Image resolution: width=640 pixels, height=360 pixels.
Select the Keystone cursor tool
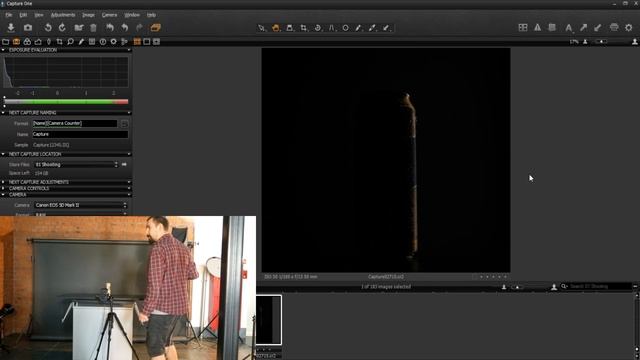(331, 28)
